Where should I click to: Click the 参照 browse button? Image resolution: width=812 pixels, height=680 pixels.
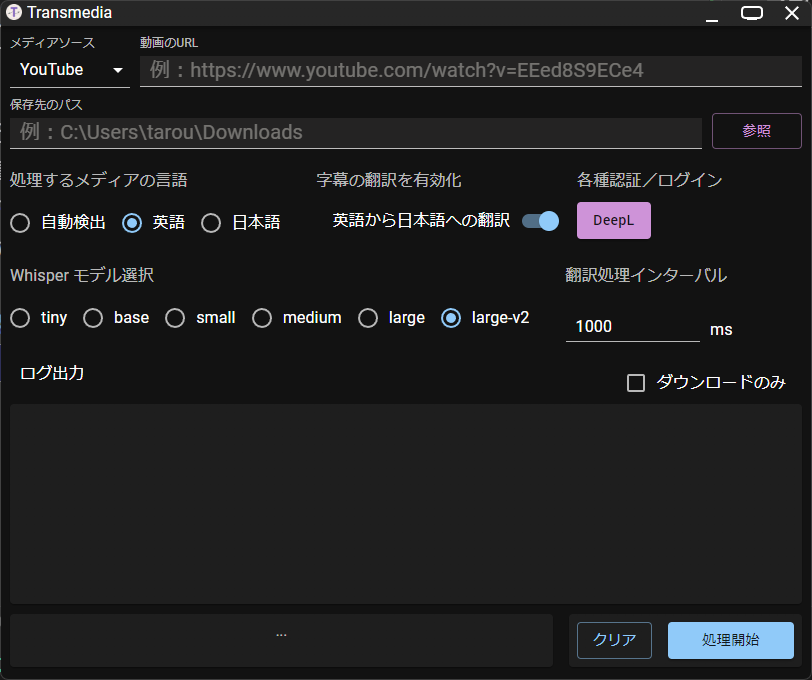pyautogui.click(x=757, y=131)
